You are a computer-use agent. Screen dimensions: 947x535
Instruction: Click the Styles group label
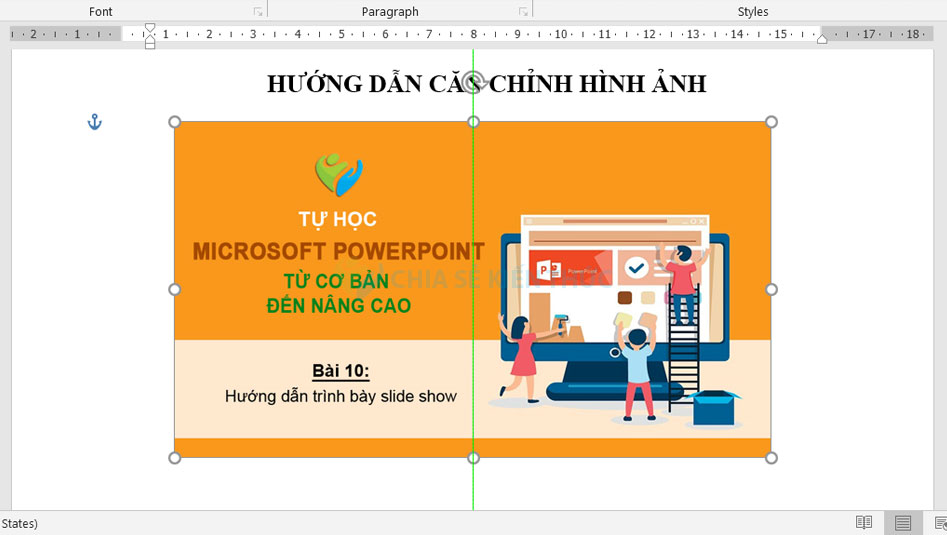[x=753, y=11]
